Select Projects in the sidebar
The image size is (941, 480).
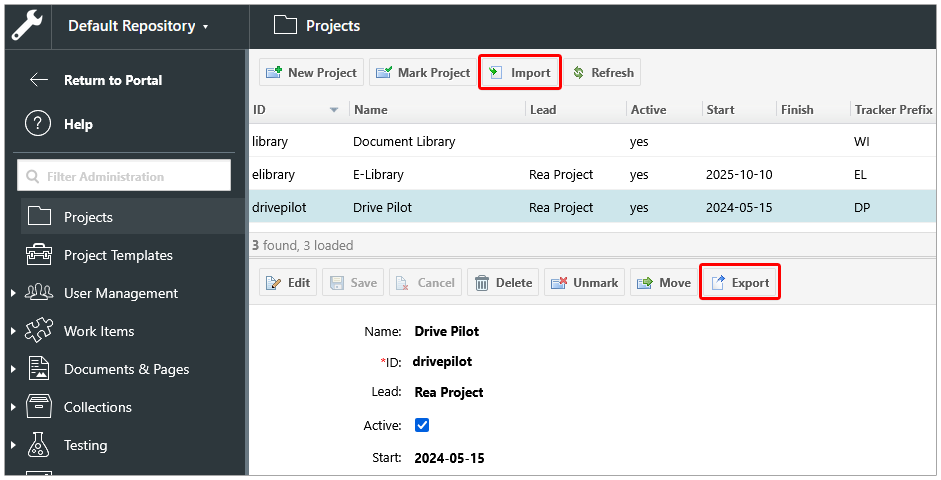(x=133, y=217)
